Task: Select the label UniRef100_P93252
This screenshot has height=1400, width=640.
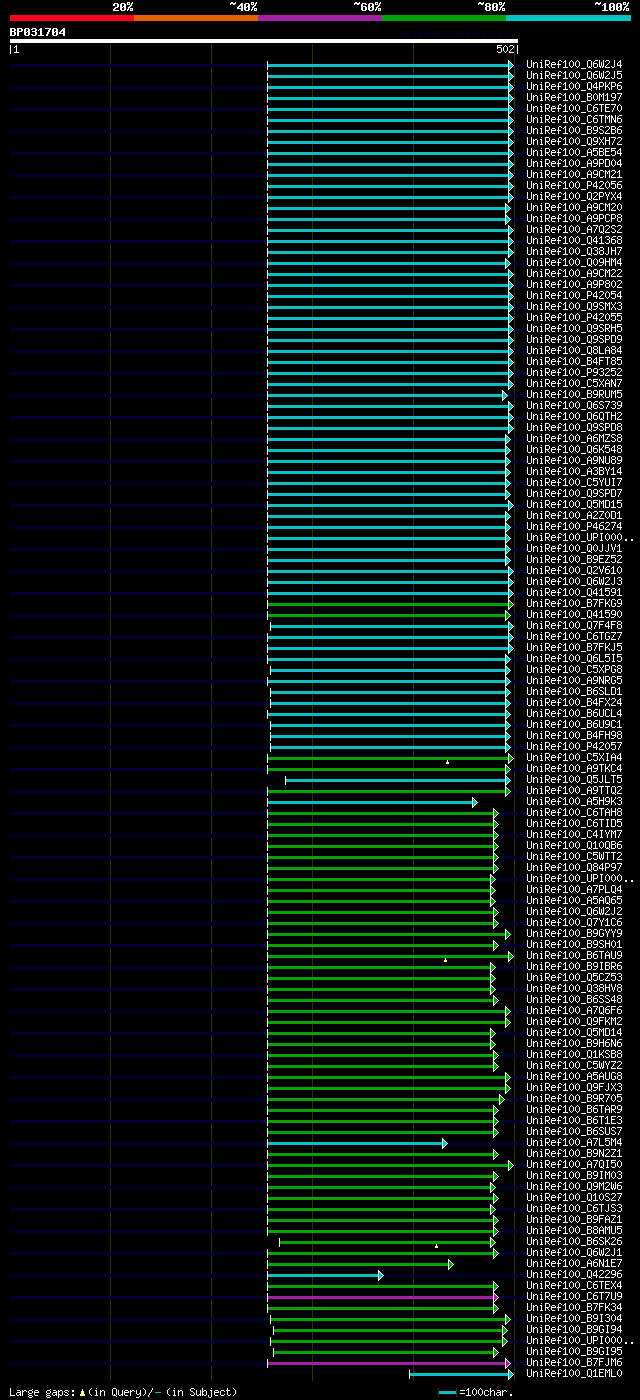Action: (574, 372)
